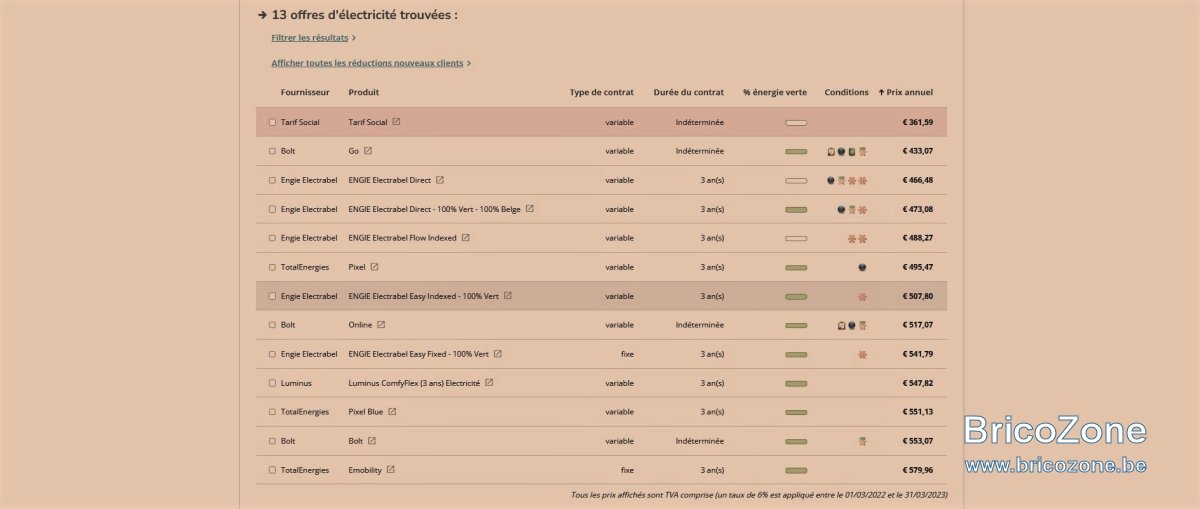Click condition icon on Pixel row
Screen dimensions: 1200x509
click(x=862, y=267)
